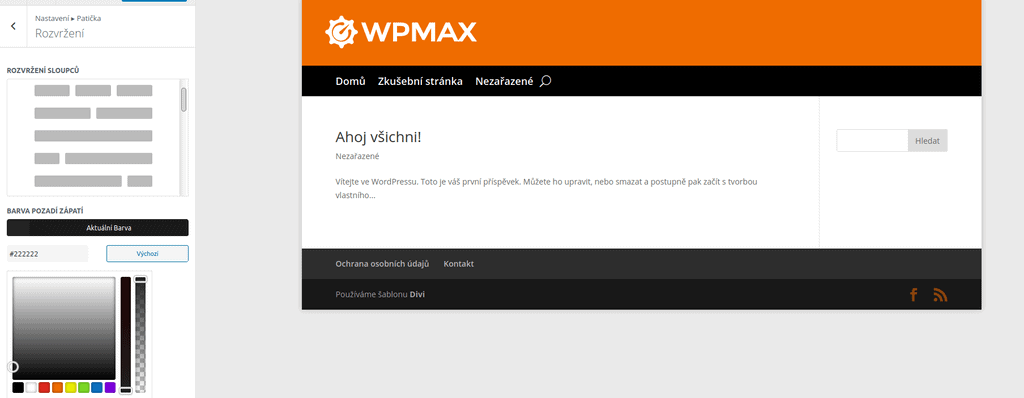
Task: Pick the purple color swatch
Action: (x=110, y=388)
